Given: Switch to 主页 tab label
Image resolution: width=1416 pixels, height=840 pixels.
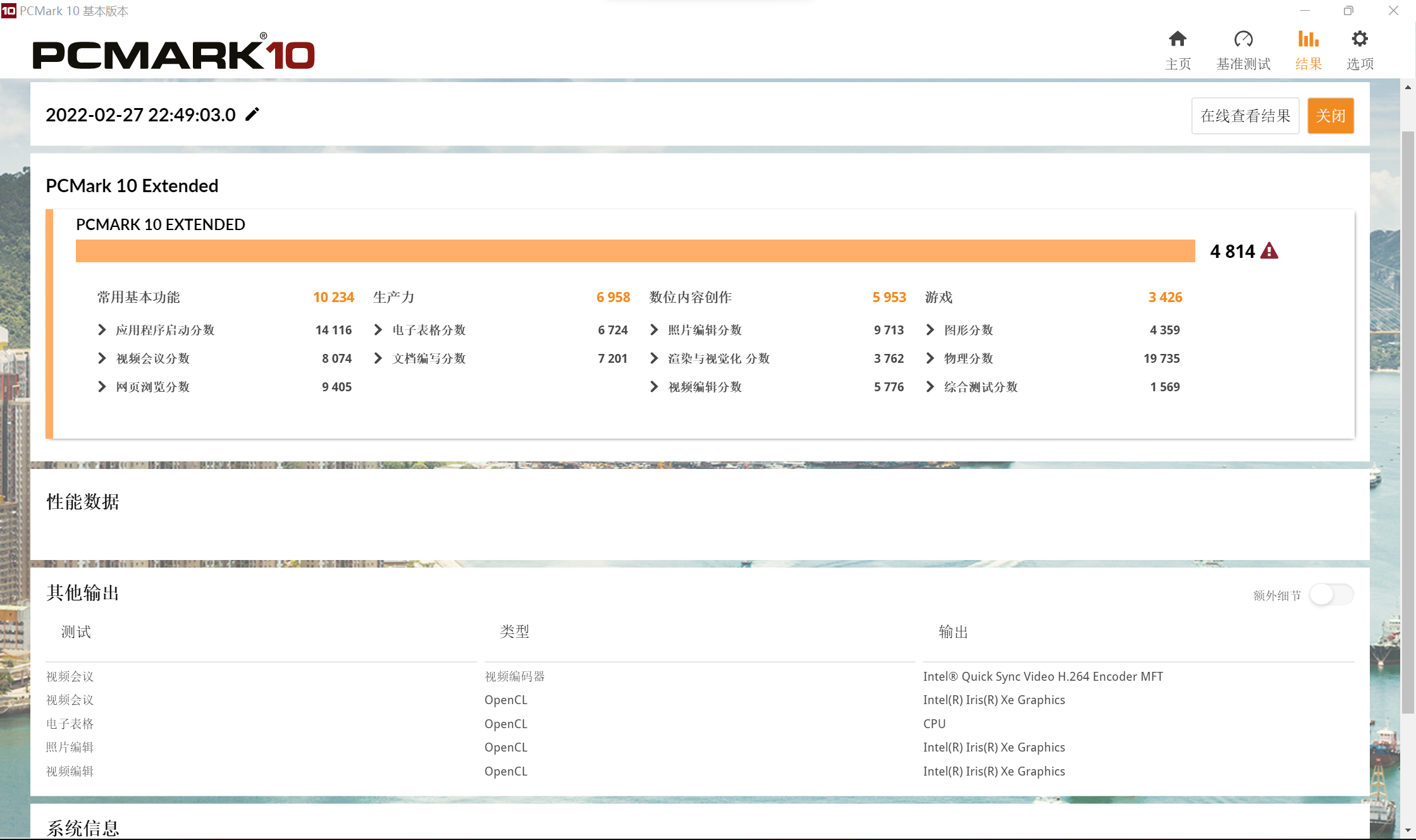Looking at the screenshot, I should pyautogui.click(x=1178, y=64).
